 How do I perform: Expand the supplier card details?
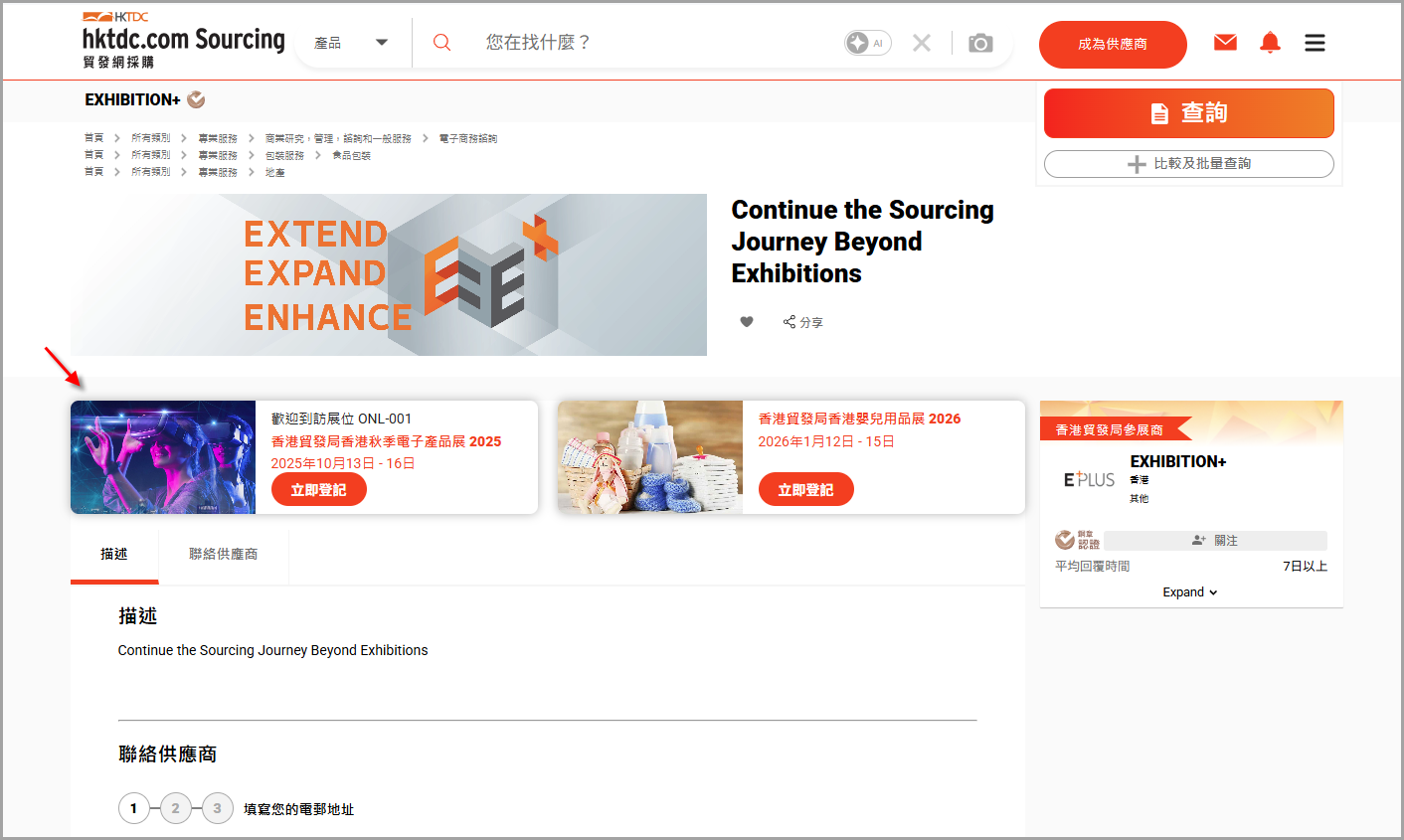(x=1190, y=592)
